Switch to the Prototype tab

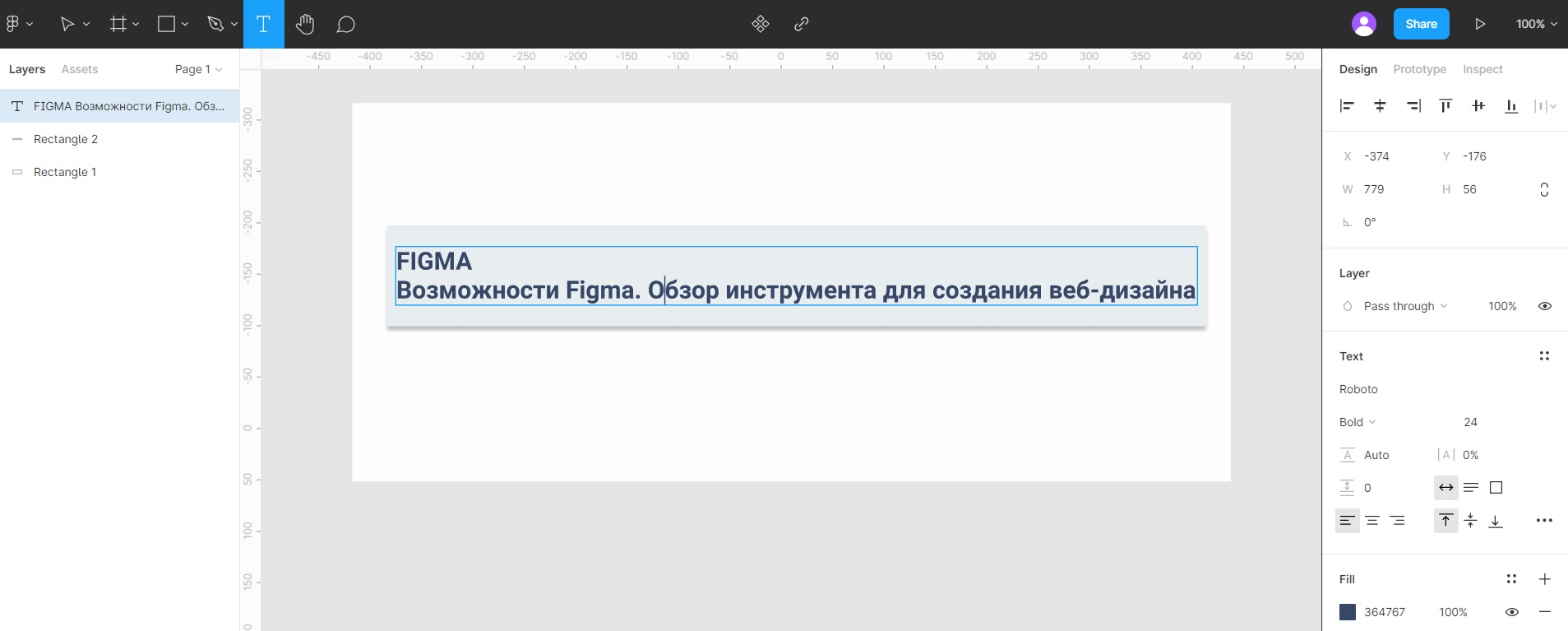[x=1420, y=69]
